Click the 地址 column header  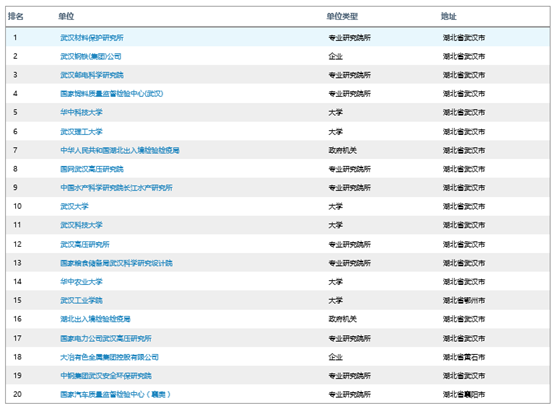(448, 16)
